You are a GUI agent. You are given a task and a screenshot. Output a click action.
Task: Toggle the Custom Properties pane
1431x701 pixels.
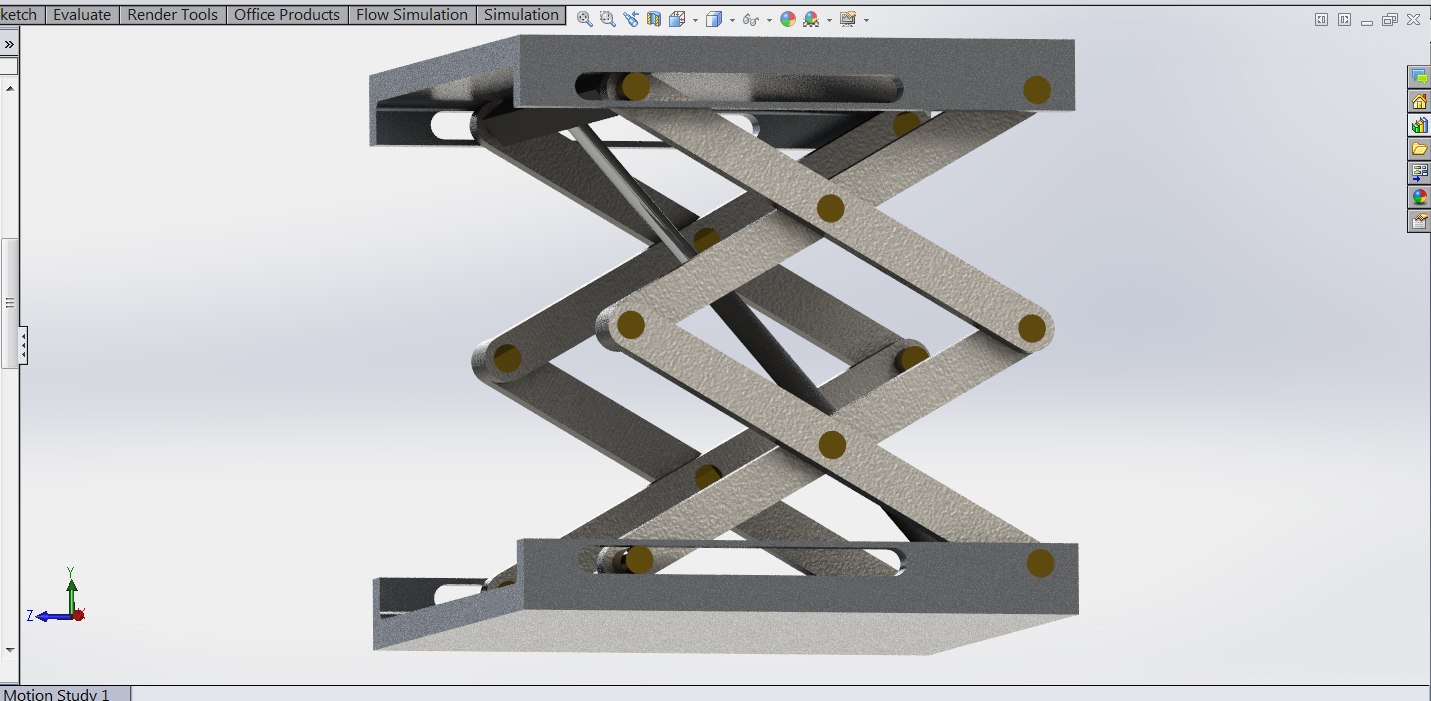click(1419, 220)
